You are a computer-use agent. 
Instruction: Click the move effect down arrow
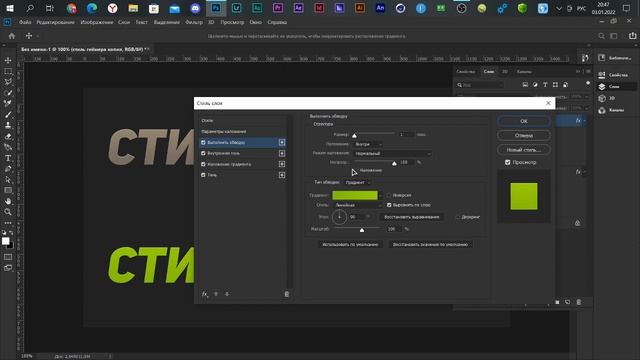pos(227,294)
